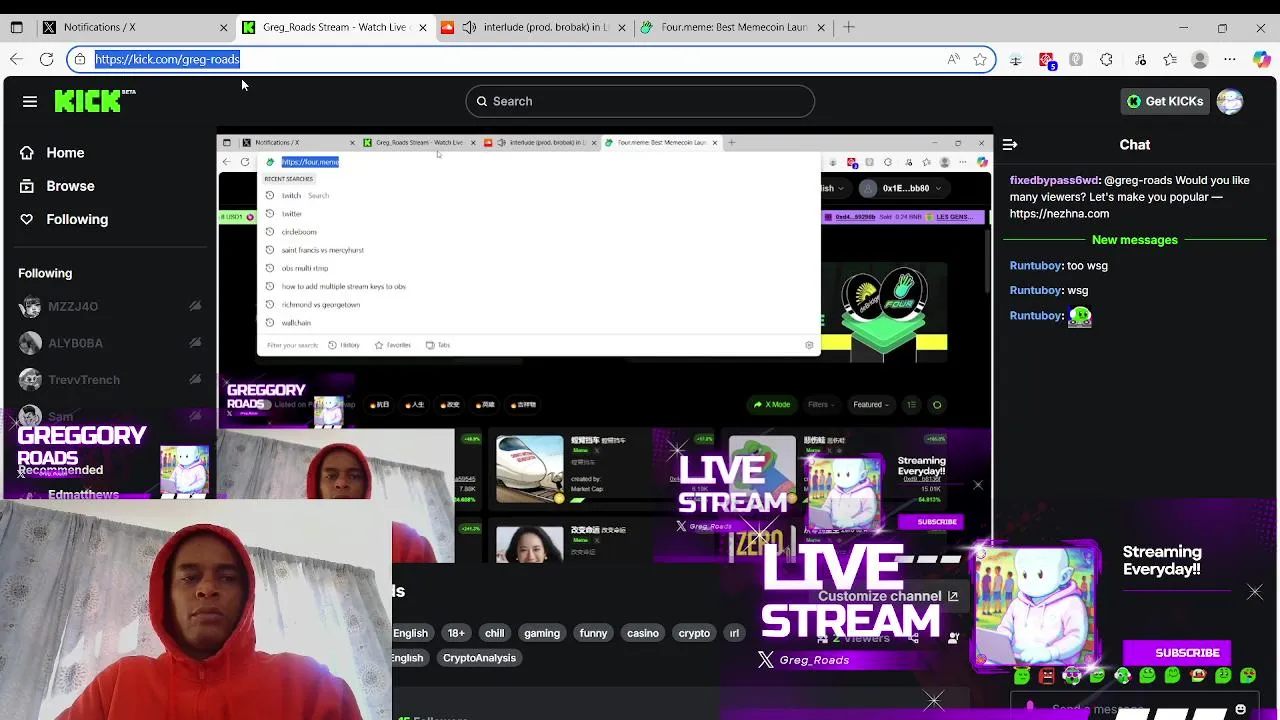Switch to the Four.meme browser tab

[732, 27]
